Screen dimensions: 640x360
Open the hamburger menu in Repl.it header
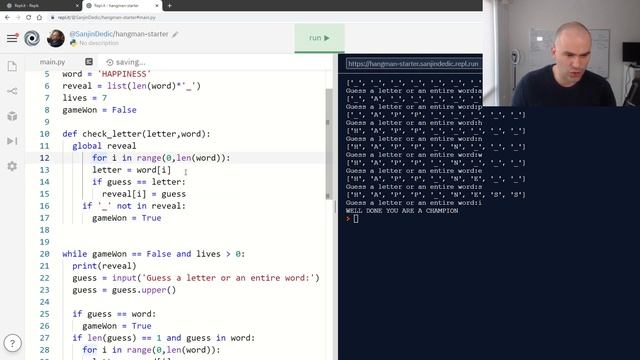pyautogui.click(x=12, y=38)
